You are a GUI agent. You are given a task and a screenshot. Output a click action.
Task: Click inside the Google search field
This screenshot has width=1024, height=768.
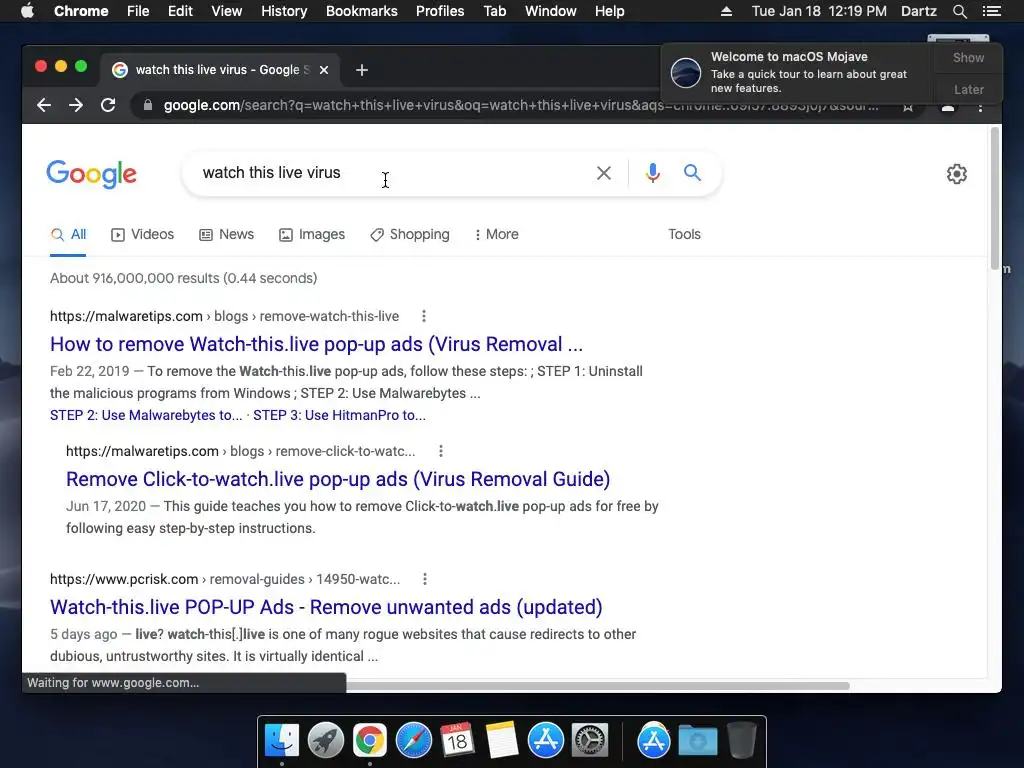[392, 173]
